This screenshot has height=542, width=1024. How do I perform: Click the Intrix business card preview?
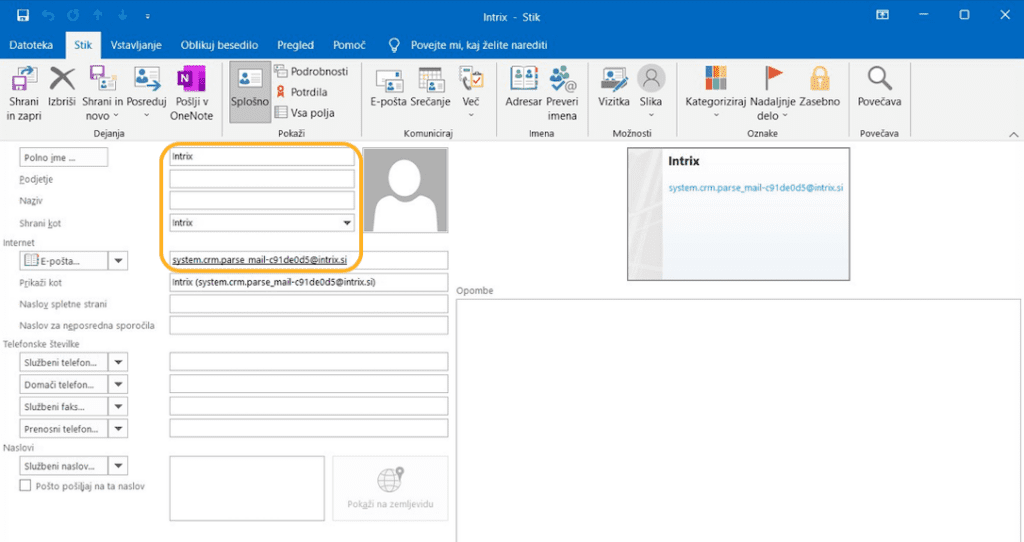[x=739, y=214]
